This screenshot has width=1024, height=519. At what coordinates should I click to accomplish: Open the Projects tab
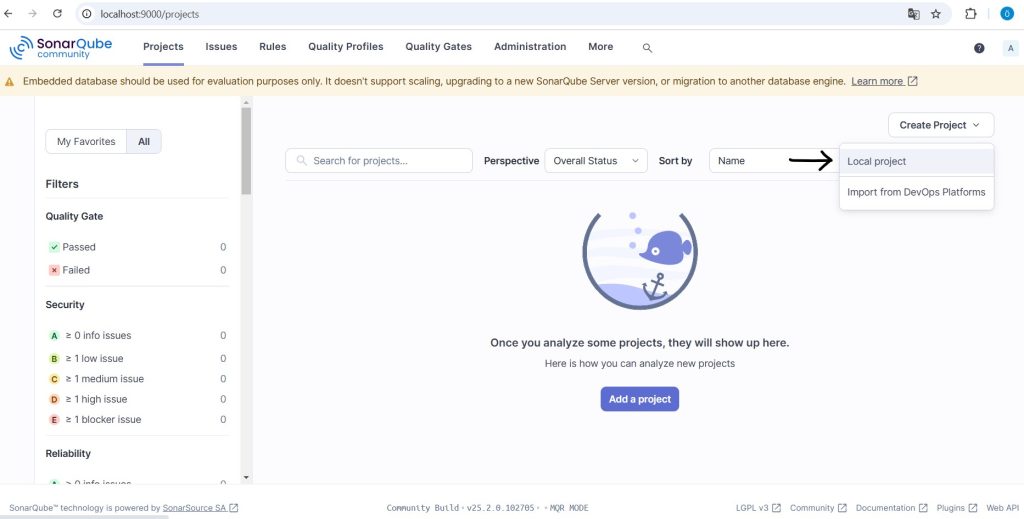click(163, 47)
